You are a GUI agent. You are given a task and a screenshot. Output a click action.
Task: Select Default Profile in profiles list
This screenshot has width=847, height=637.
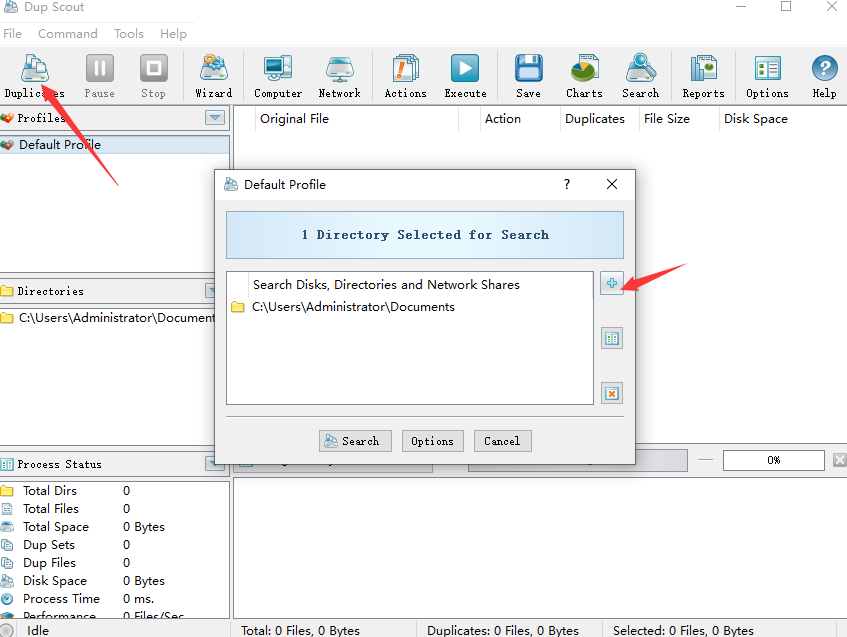tap(115, 145)
